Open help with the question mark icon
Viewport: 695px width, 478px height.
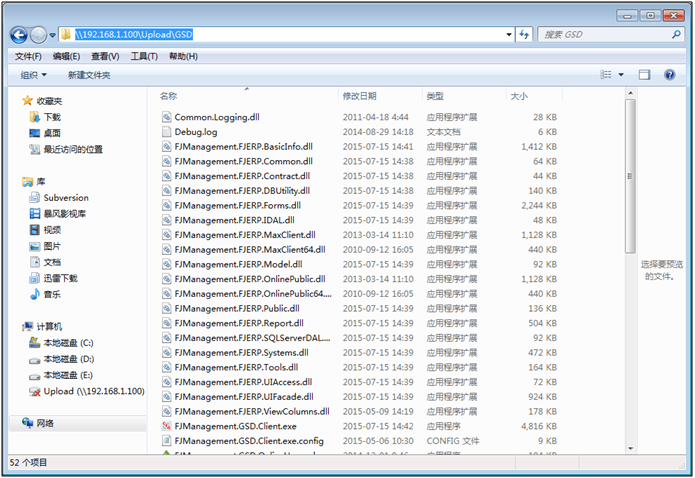(669, 74)
